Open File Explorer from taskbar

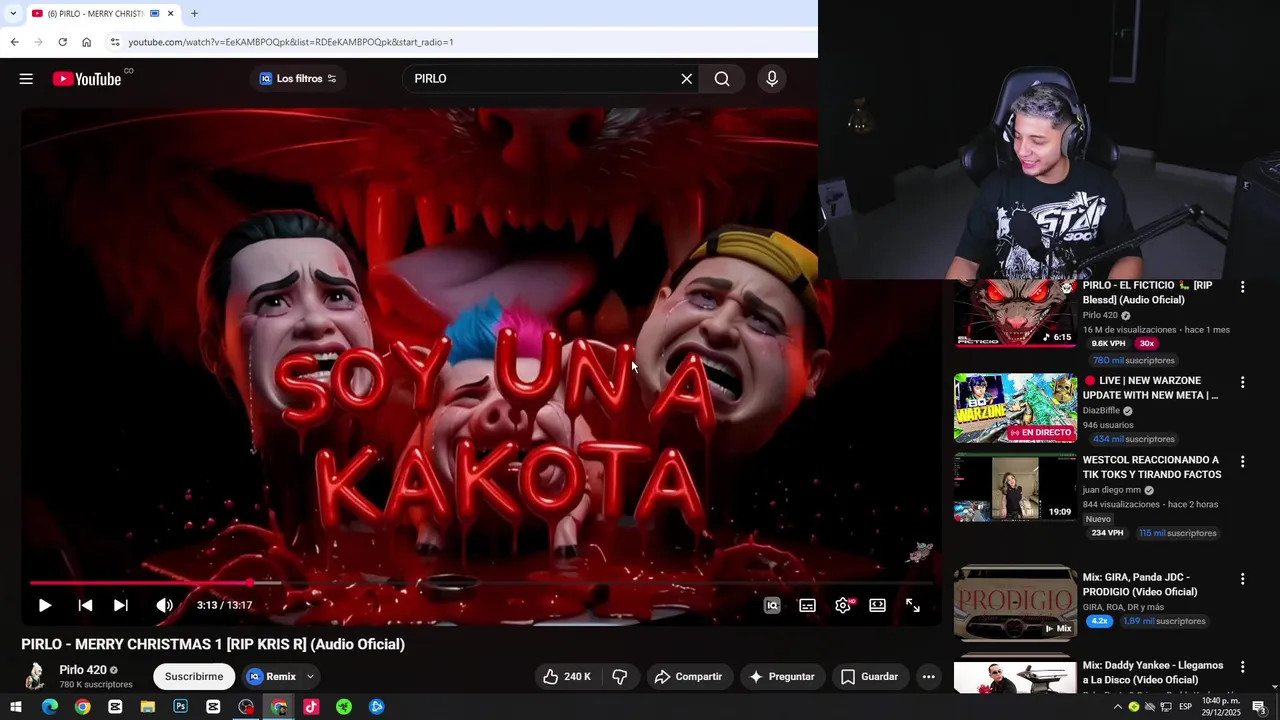147,707
